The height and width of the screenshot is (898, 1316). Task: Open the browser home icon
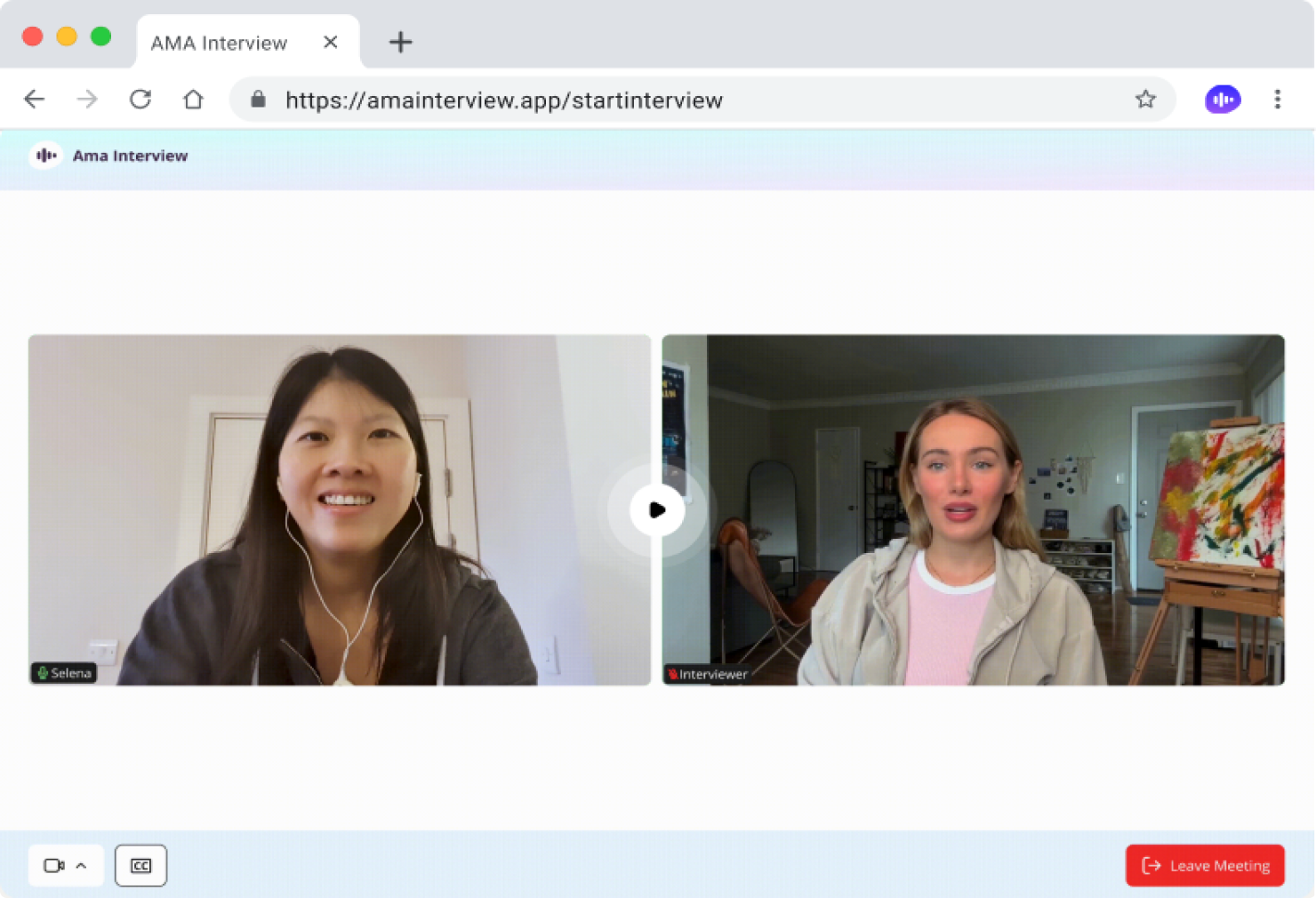193,100
